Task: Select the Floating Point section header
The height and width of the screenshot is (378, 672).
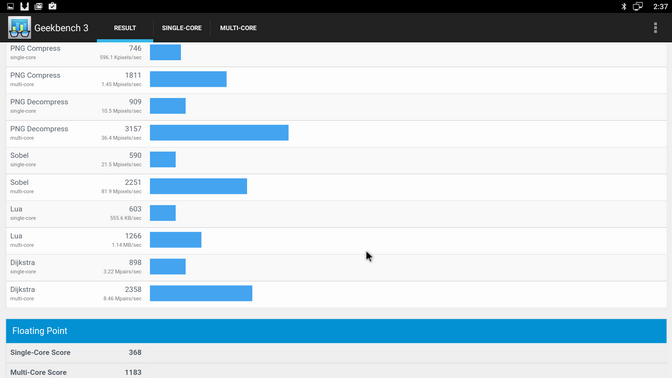Action: click(x=336, y=331)
